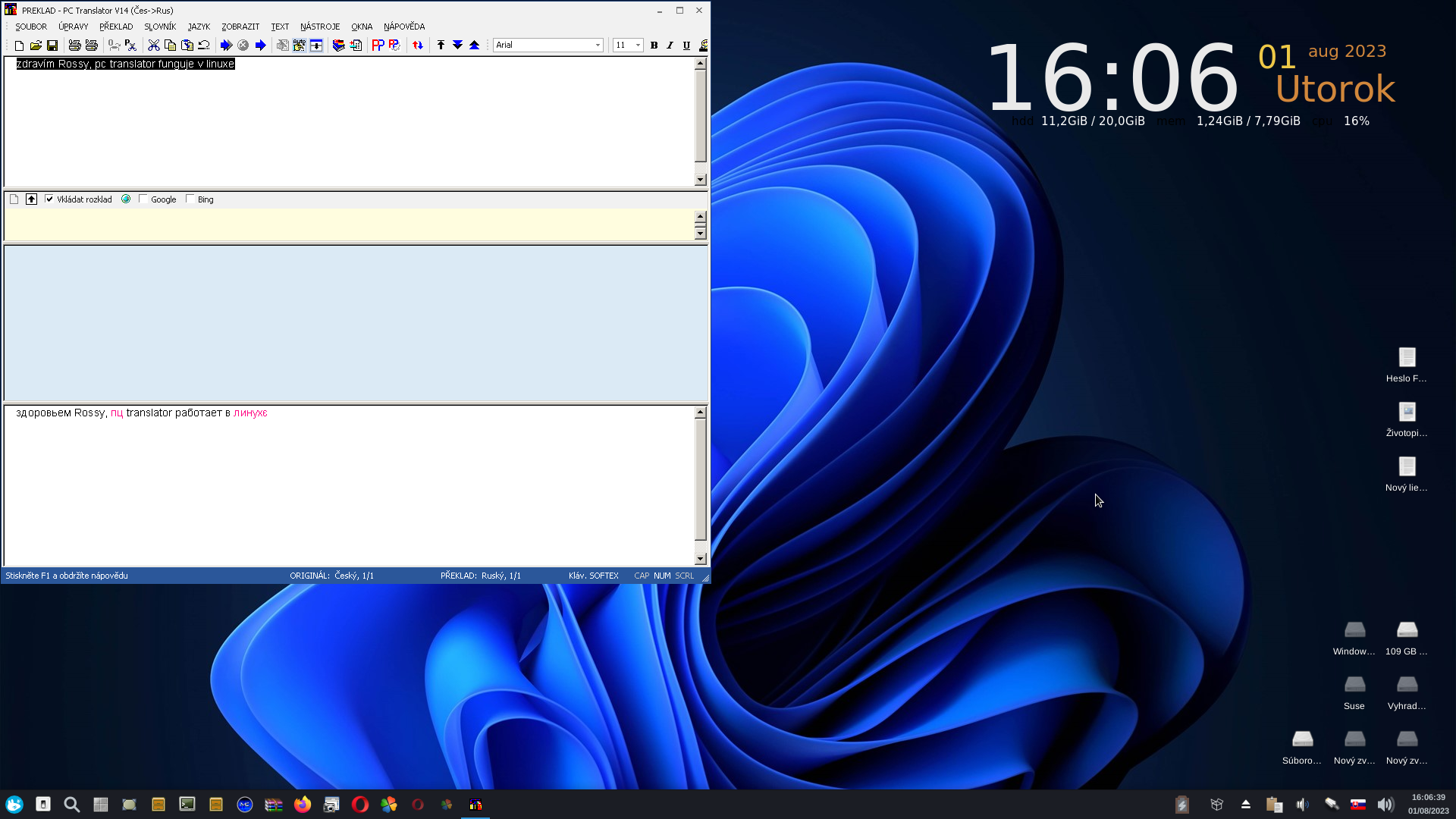
Task: Open the PŘEKLAD menu
Action: (x=116, y=27)
